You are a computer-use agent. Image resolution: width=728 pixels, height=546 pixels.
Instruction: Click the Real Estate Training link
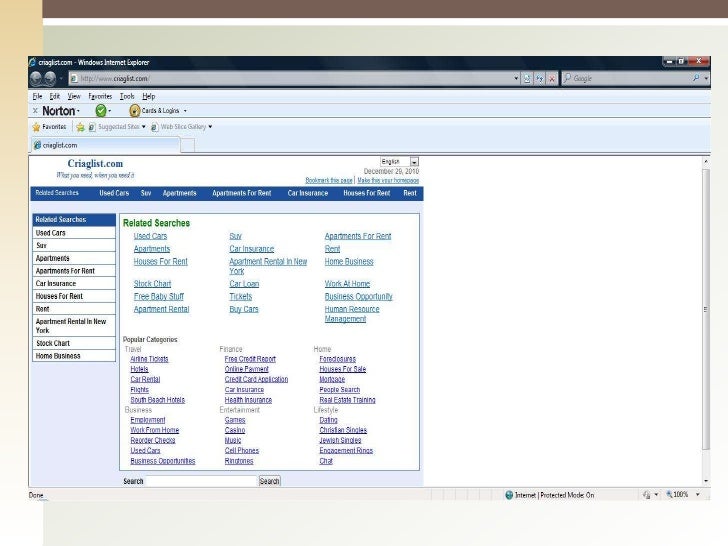(x=347, y=400)
